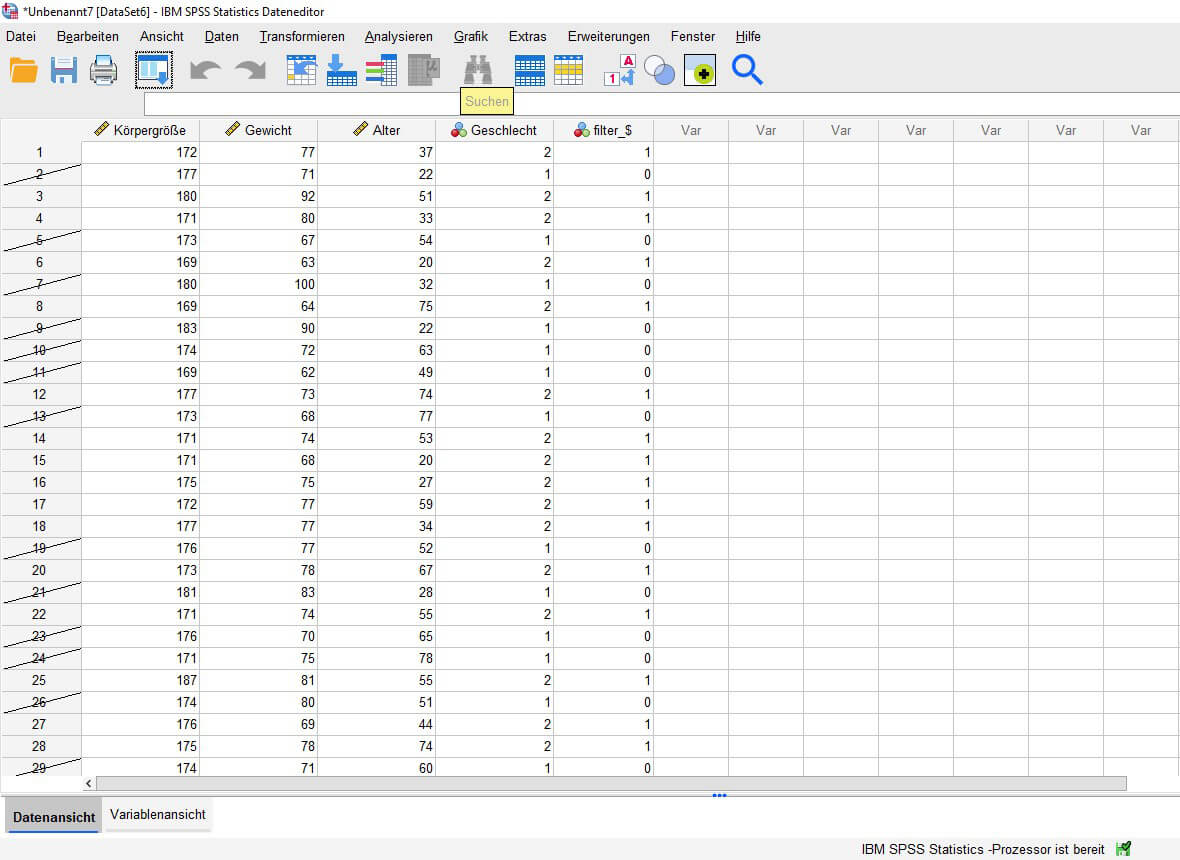The height and width of the screenshot is (860, 1180).
Task: Click the Show All Variables icon
Action: tap(699, 70)
